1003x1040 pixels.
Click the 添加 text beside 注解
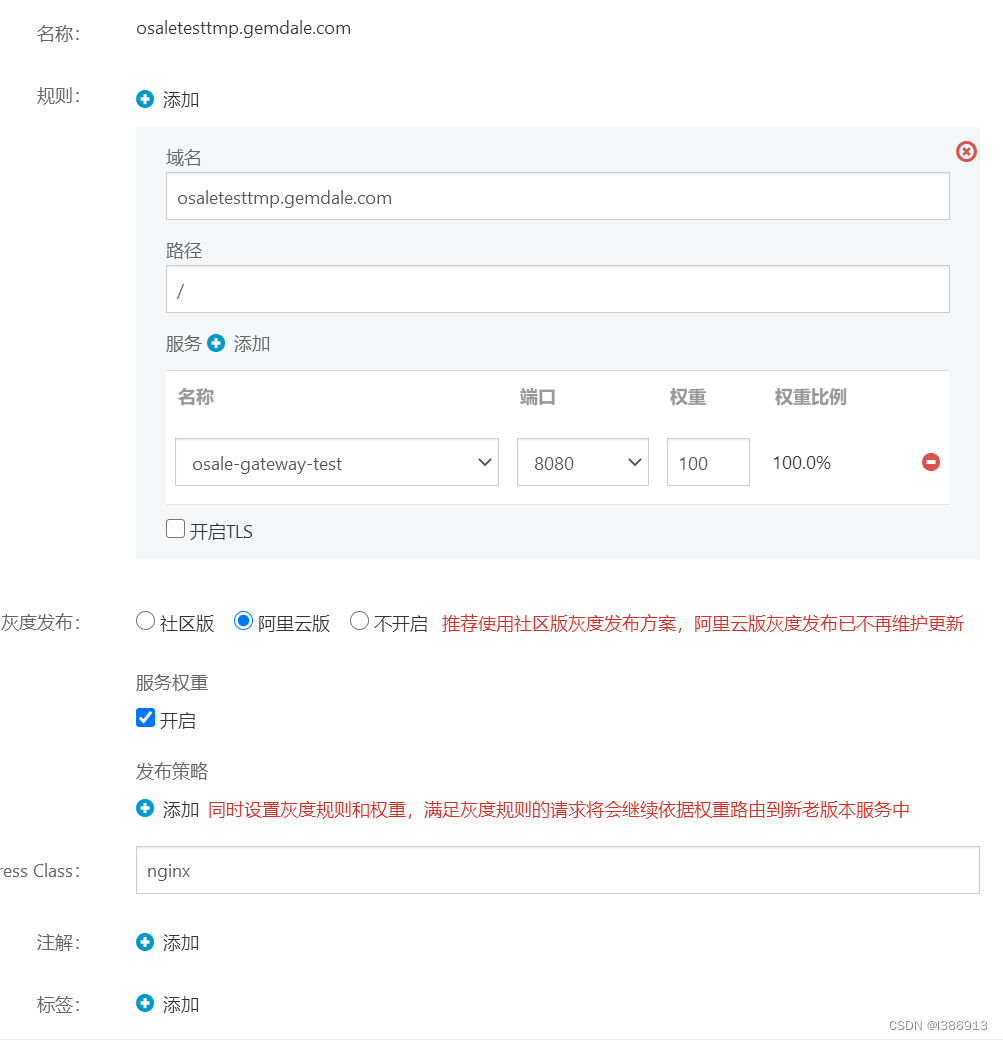pyautogui.click(x=181, y=942)
